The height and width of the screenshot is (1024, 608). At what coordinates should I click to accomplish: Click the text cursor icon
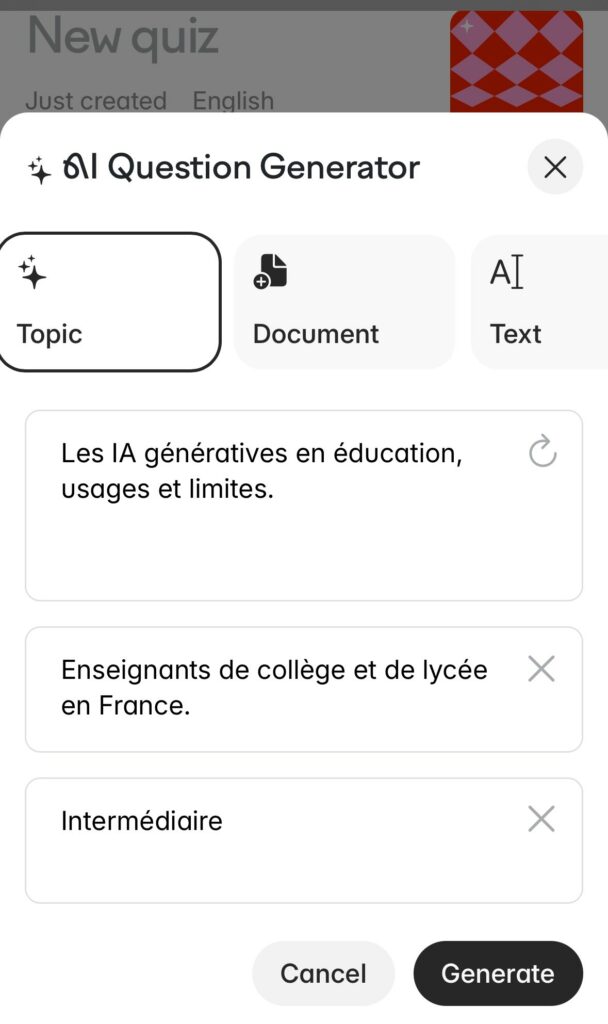506,272
